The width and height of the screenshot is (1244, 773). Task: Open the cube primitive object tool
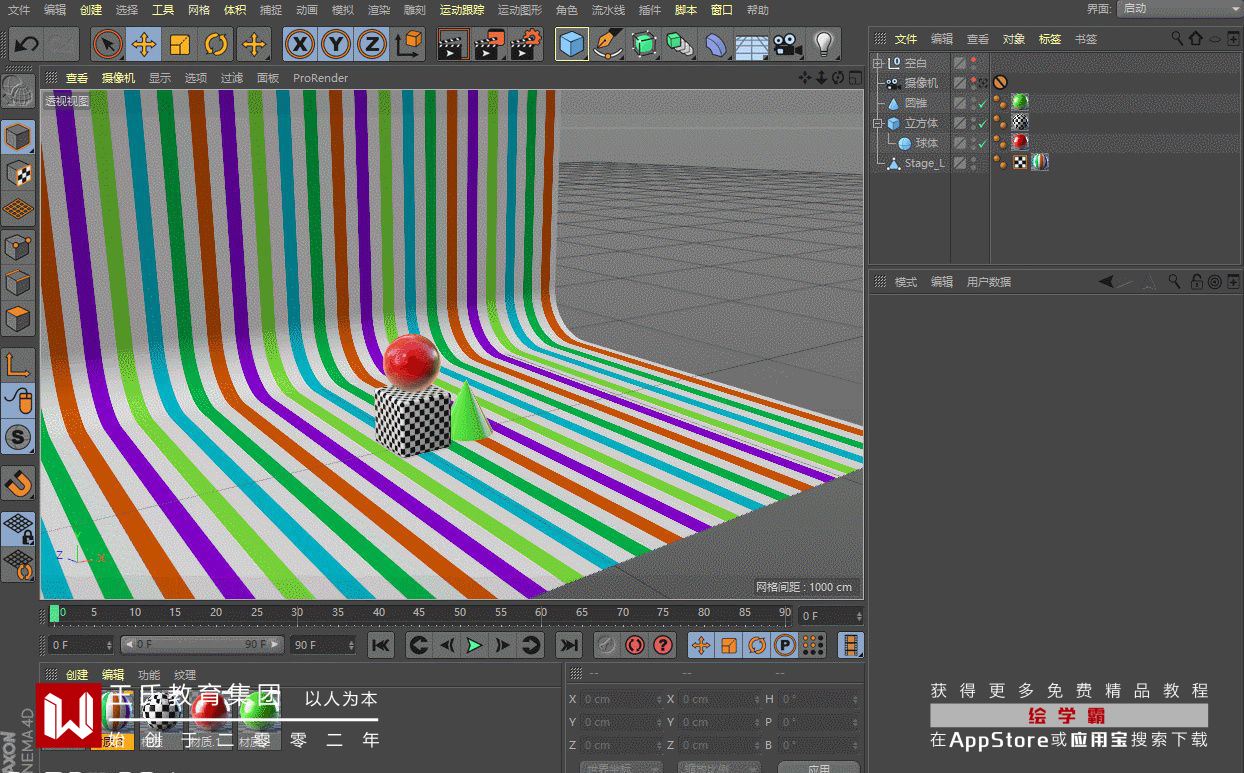571,44
